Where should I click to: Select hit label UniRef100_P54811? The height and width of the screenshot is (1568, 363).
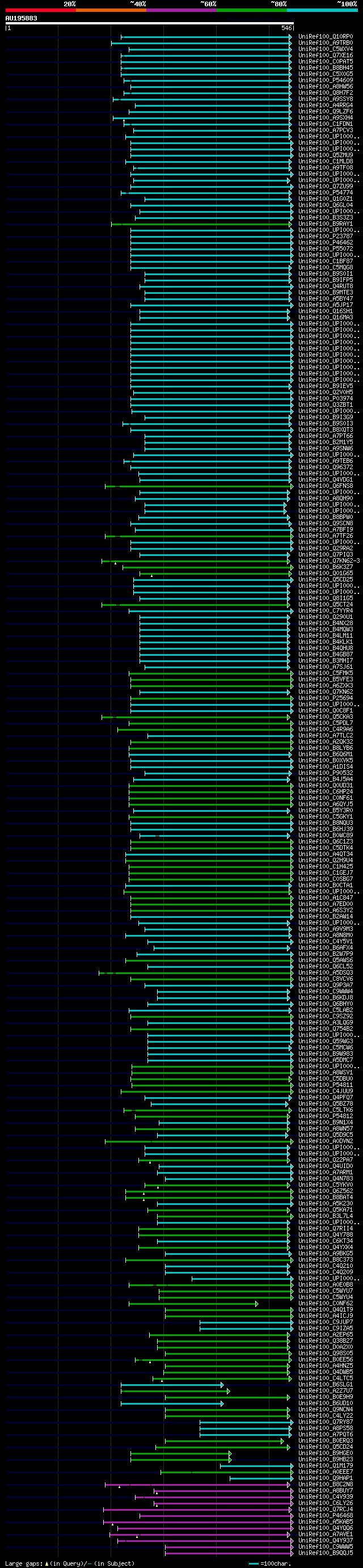[x=325, y=1085]
